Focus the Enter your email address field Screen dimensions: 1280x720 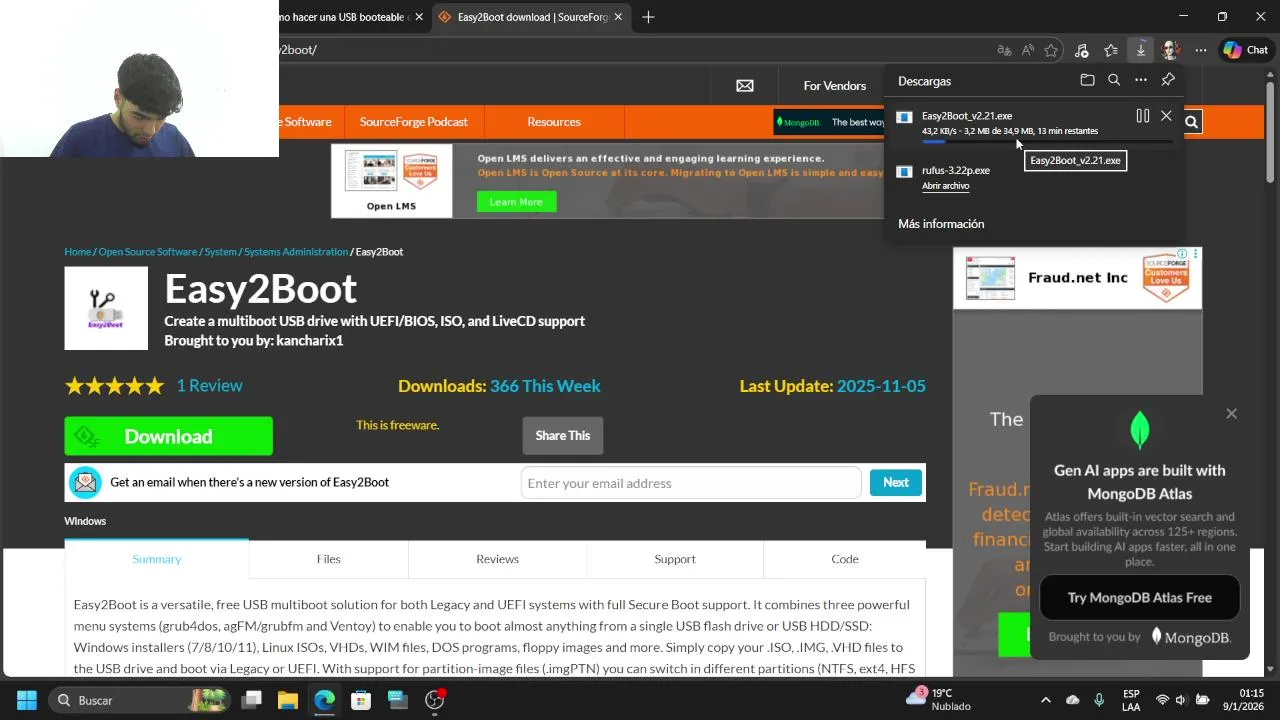[691, 483]
